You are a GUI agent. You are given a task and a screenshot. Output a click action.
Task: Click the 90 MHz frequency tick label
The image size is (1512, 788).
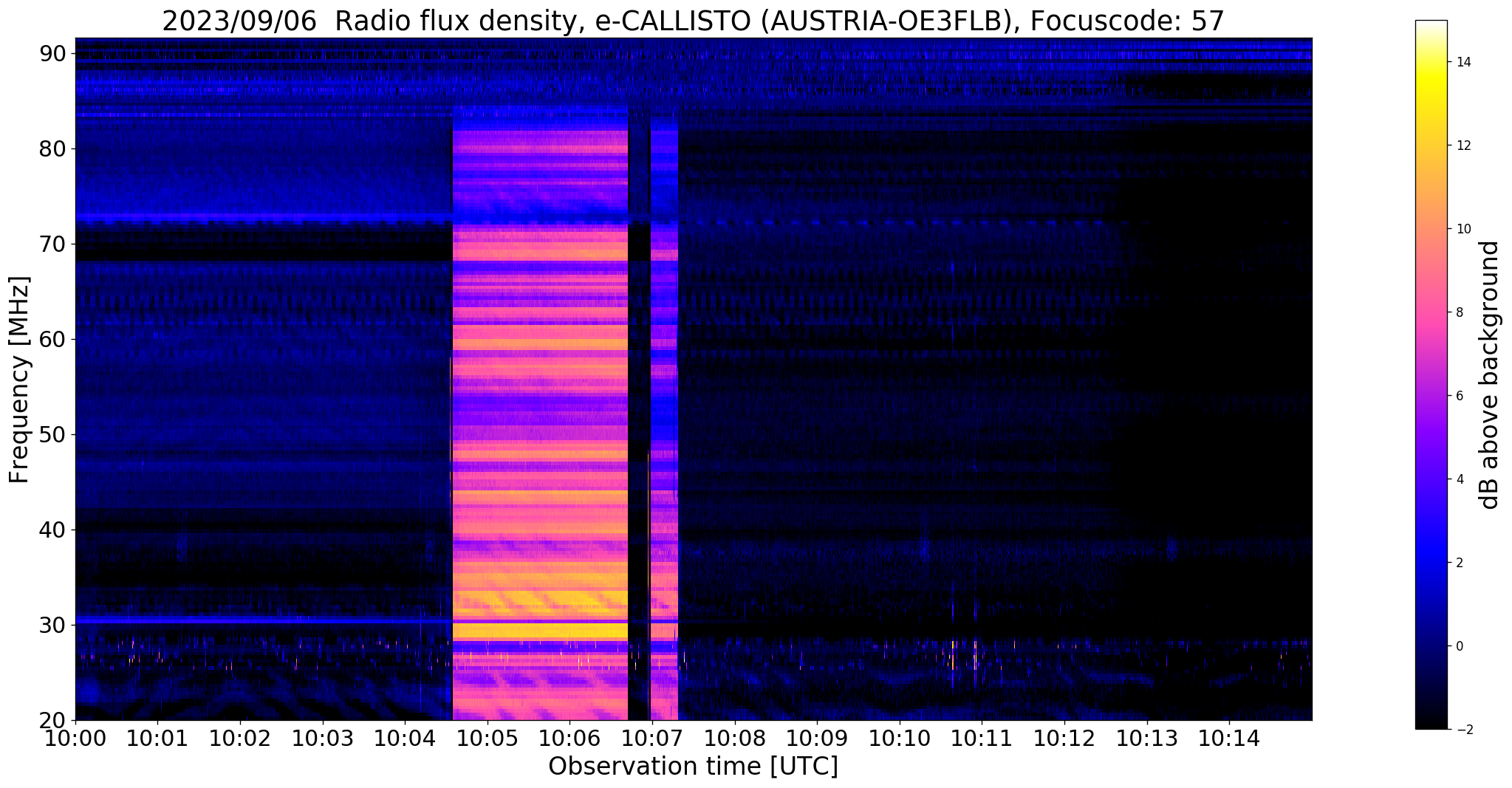[54, 54]
